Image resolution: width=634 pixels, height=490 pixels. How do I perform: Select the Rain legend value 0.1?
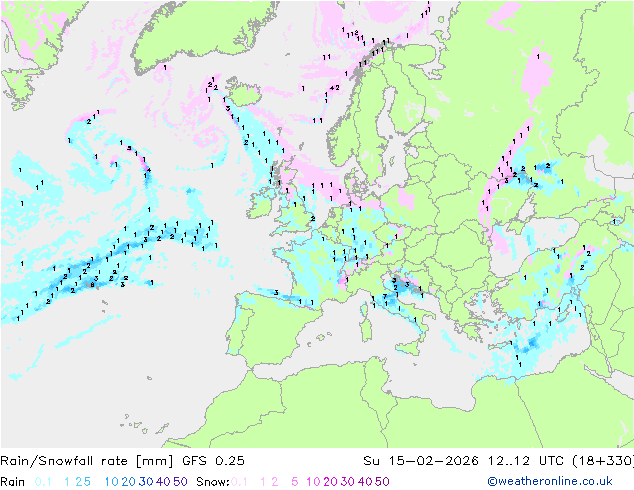click(43, 482)
